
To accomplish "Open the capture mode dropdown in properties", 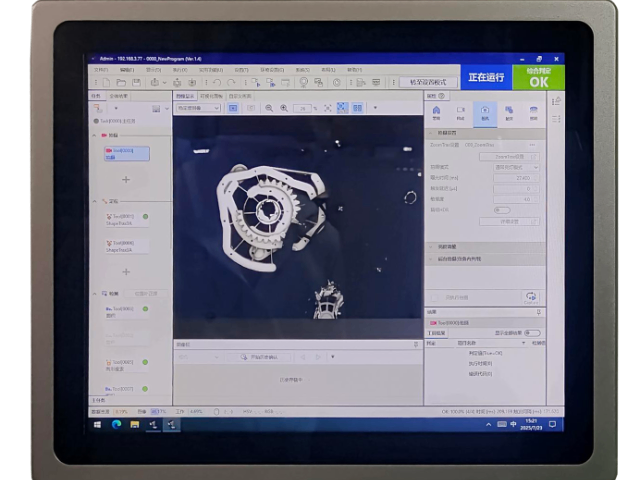I will pos(517,167).
